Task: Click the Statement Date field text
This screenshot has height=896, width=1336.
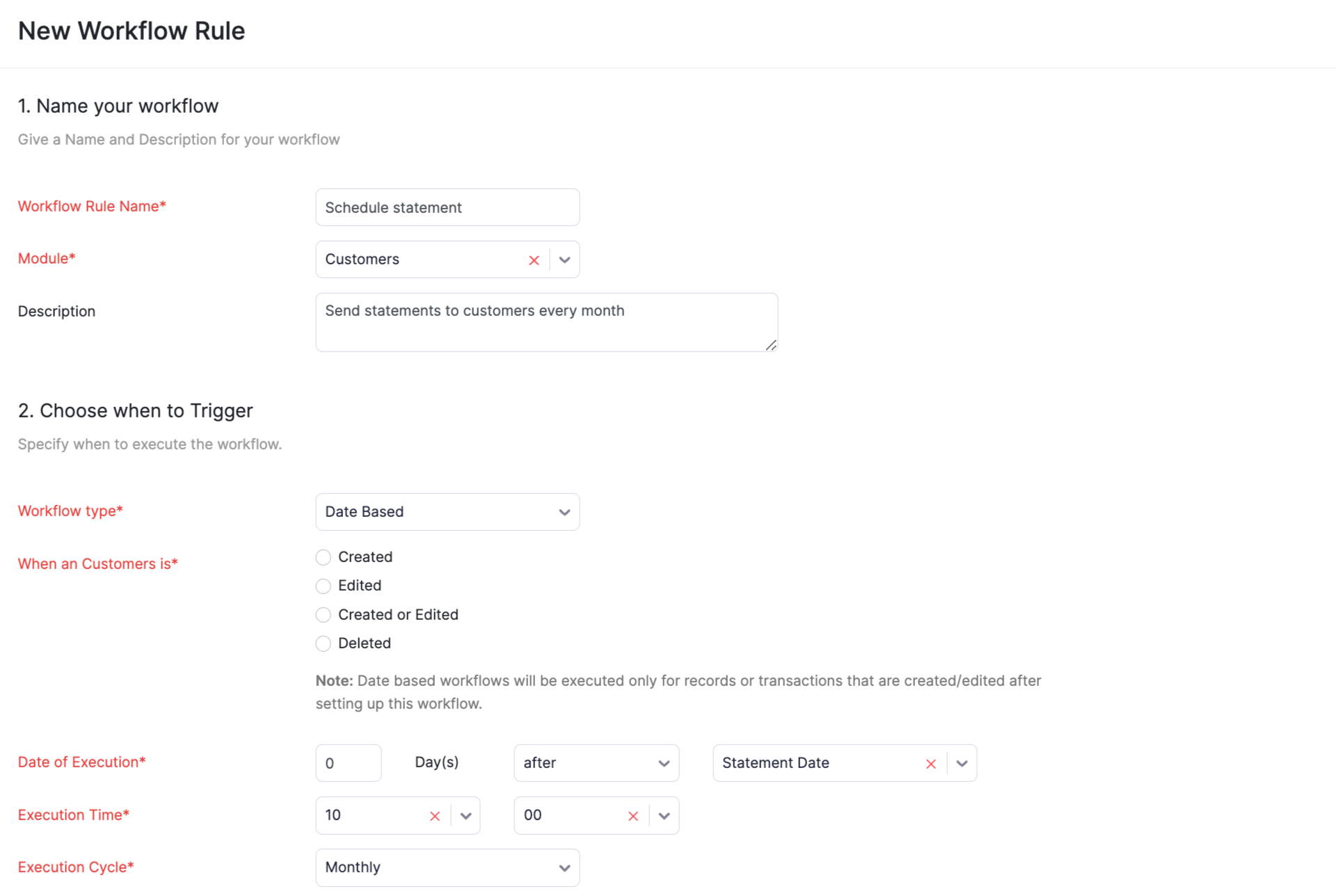Action: tap(775, 763)
